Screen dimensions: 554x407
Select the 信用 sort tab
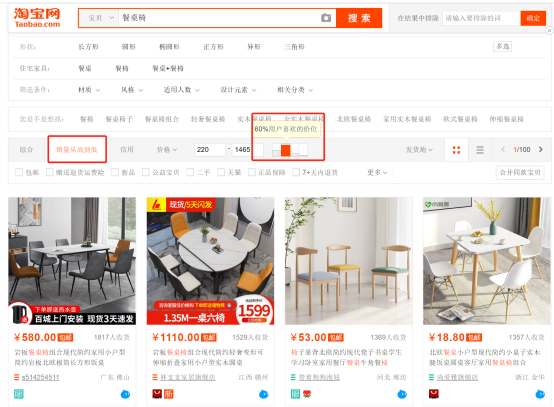pos(127,149)
